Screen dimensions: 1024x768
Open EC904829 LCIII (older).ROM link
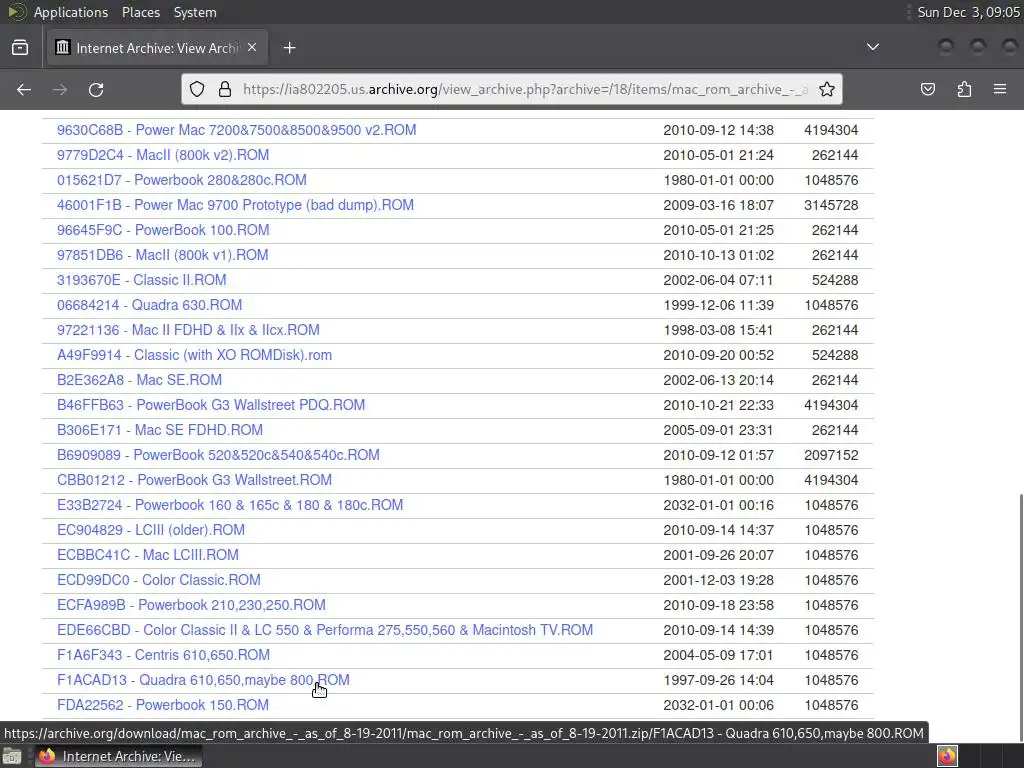click(x=151, y=530)
